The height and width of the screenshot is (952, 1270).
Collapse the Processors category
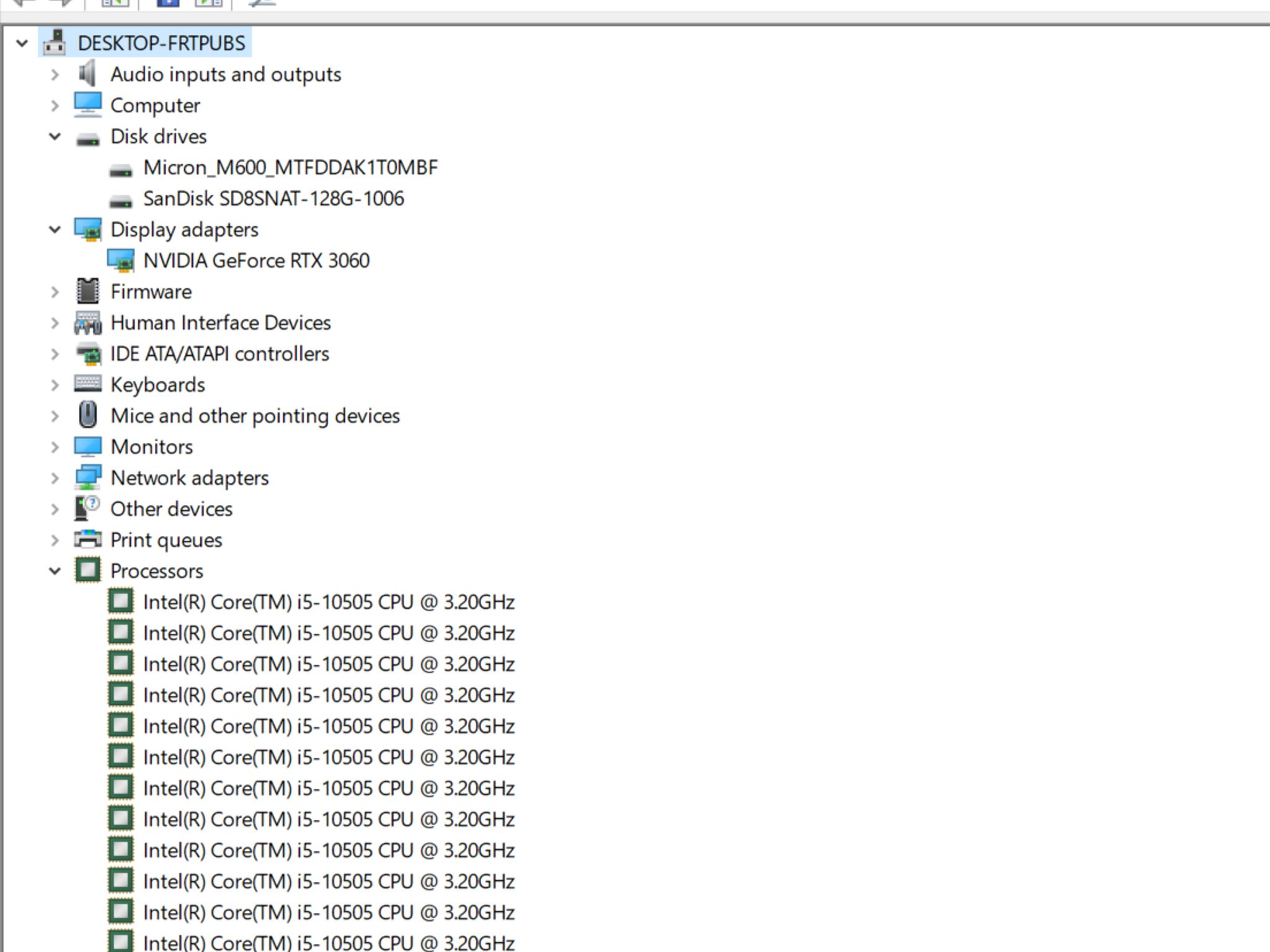[x=55, y=571]
